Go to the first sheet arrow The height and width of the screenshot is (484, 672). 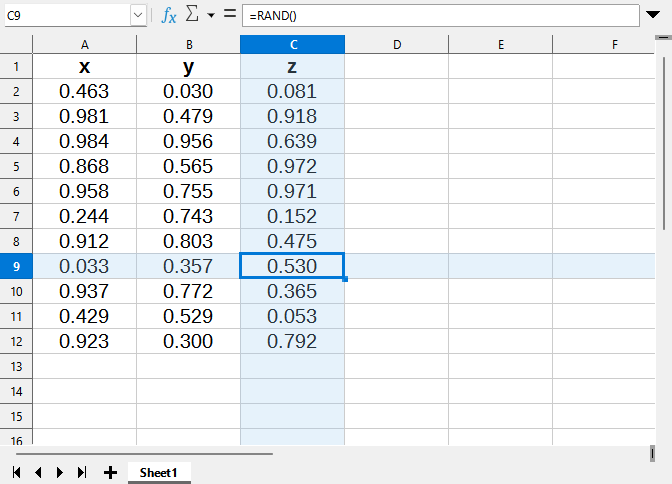tap(17, 472)
